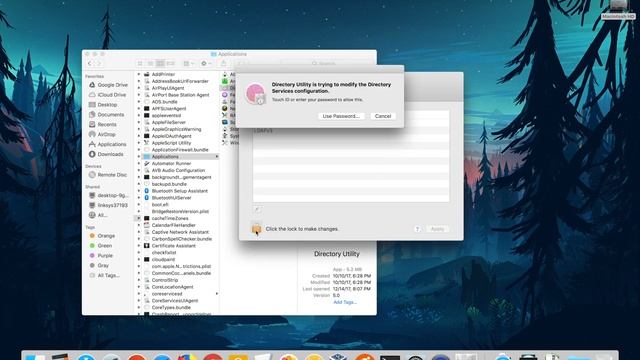Select Applications in Finder sidebar

[x=107, y=144]
